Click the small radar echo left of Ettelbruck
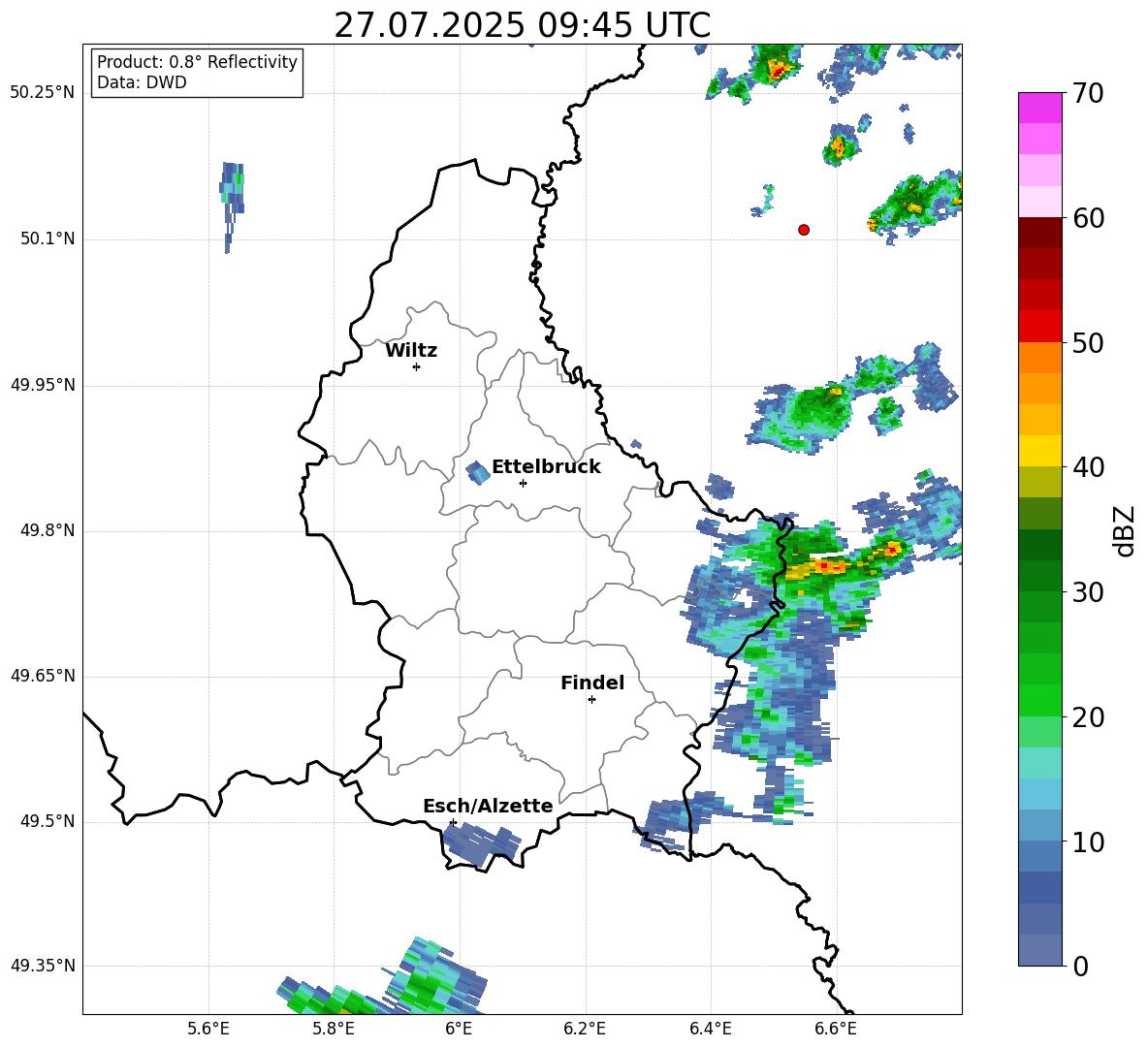The image size is (1148, 1048). click(478, 473)
